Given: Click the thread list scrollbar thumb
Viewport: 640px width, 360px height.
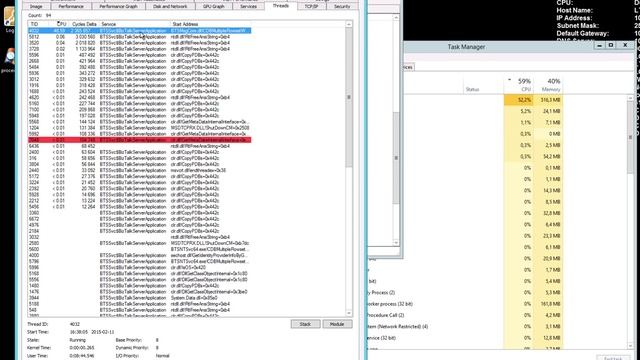Looking at the screenshot, I should (349, 98).
